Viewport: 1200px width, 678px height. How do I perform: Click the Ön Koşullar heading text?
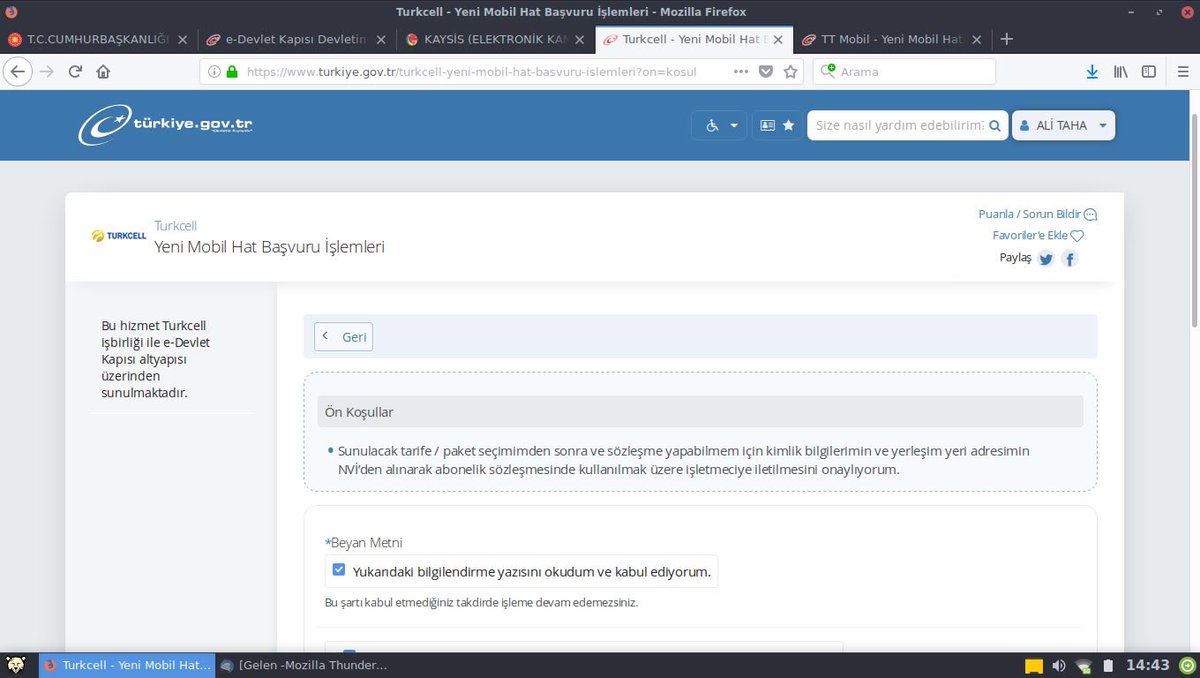[x=359, y=412]
